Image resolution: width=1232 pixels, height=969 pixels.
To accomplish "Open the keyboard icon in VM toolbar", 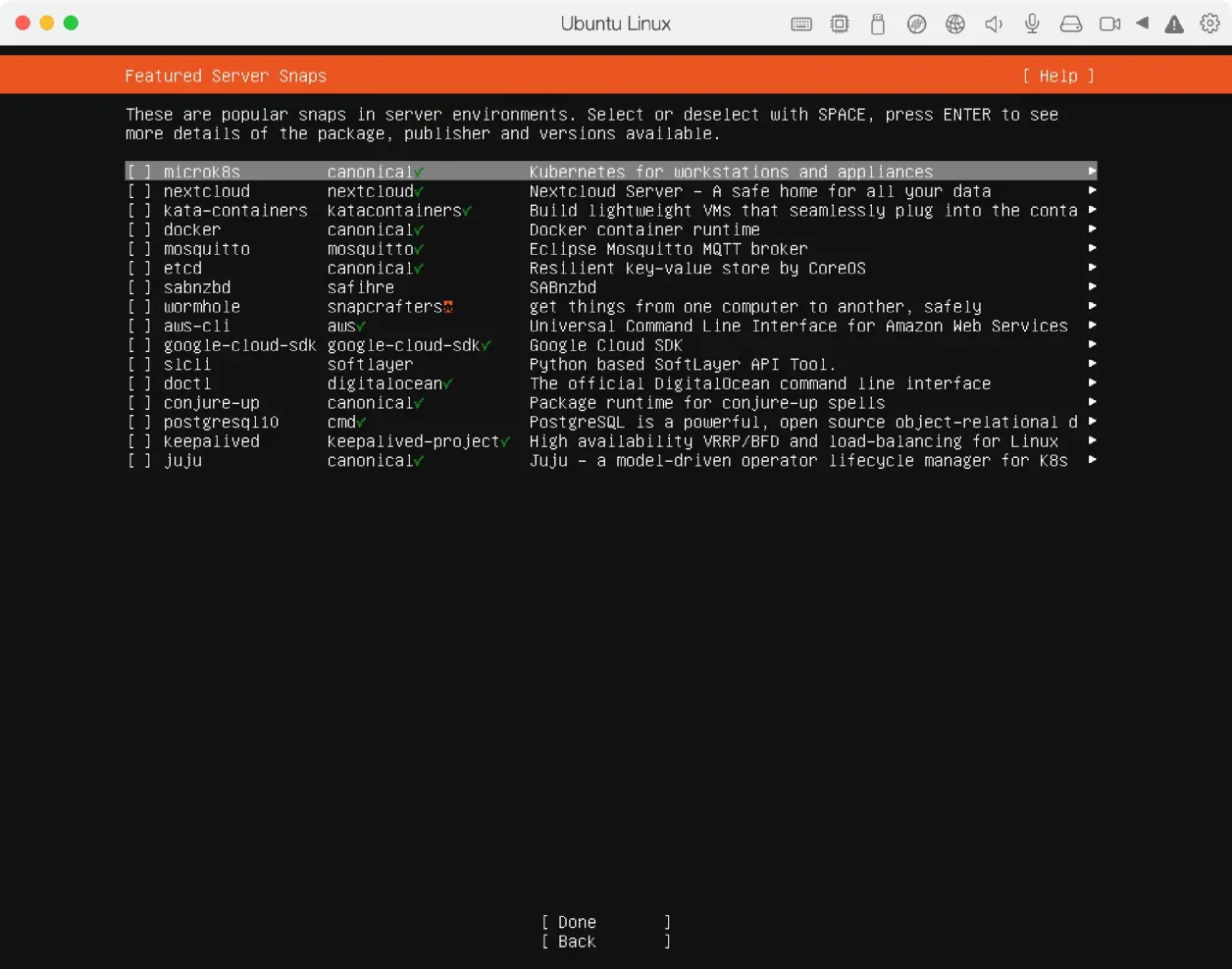I will 801,25.
